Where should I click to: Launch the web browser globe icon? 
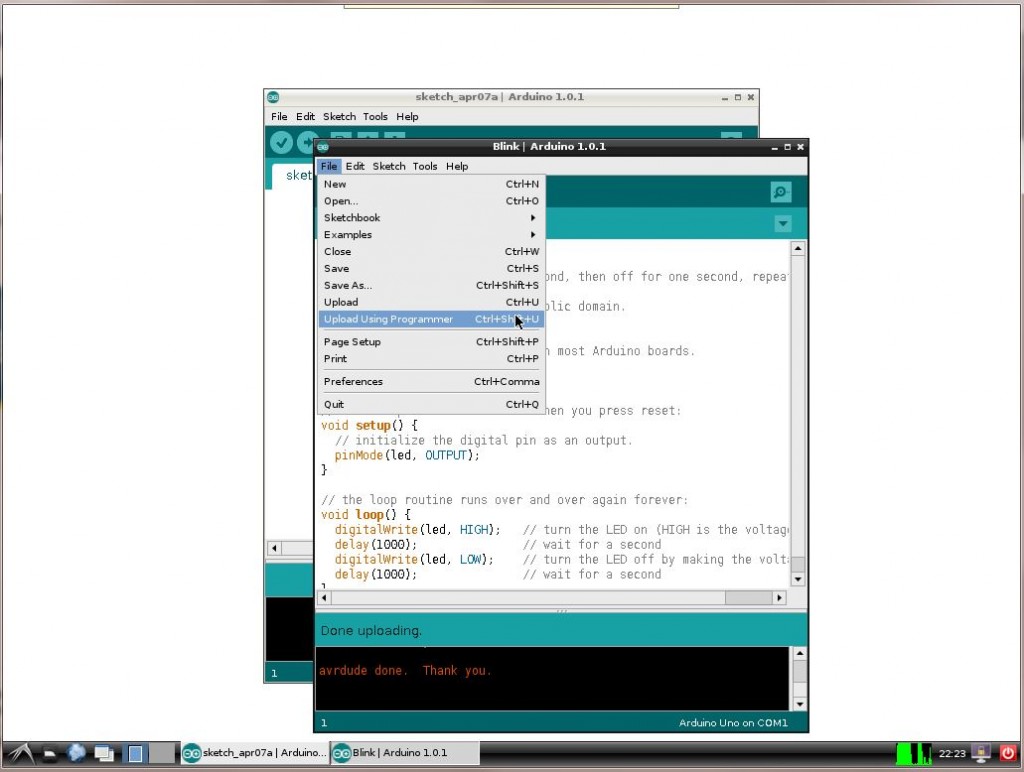tap(76, 753)
